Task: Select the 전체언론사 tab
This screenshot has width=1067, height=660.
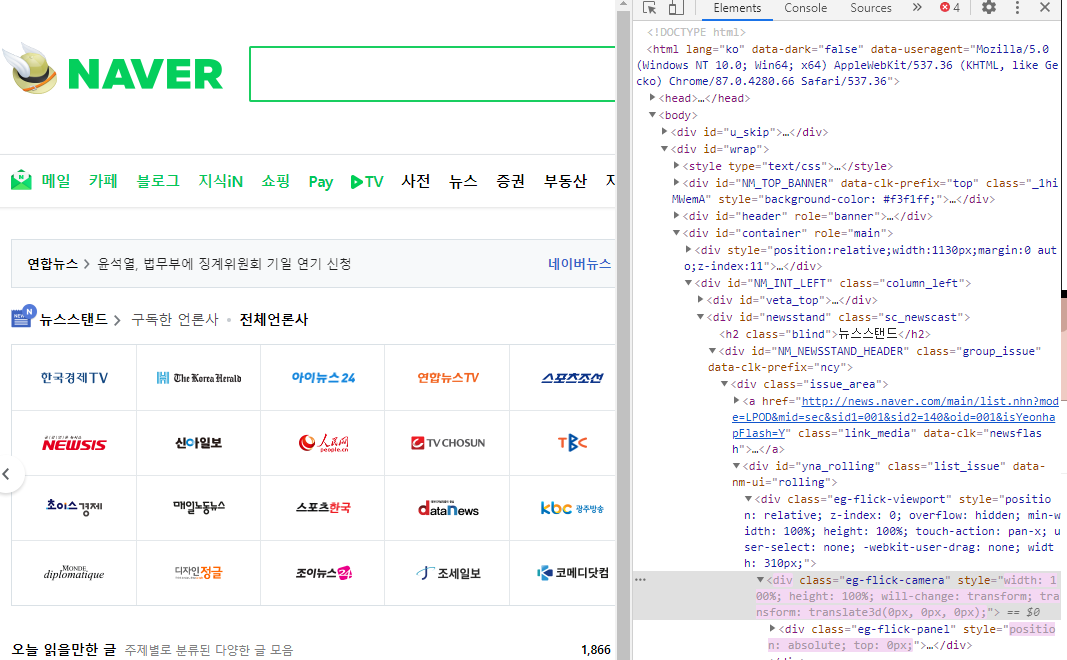Action: 274,319
